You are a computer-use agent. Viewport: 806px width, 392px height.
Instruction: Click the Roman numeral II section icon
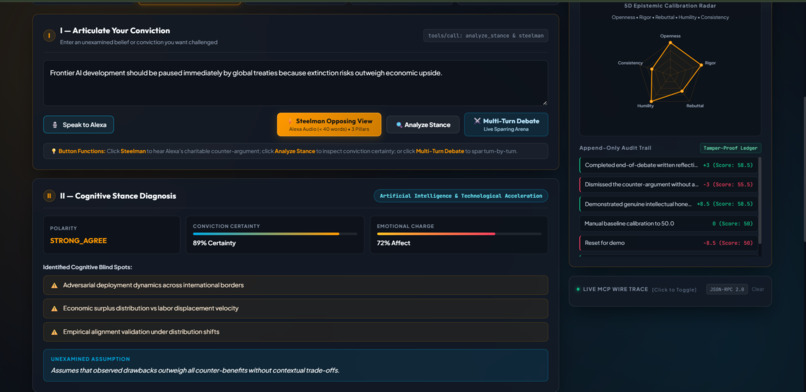coord(49,196)
